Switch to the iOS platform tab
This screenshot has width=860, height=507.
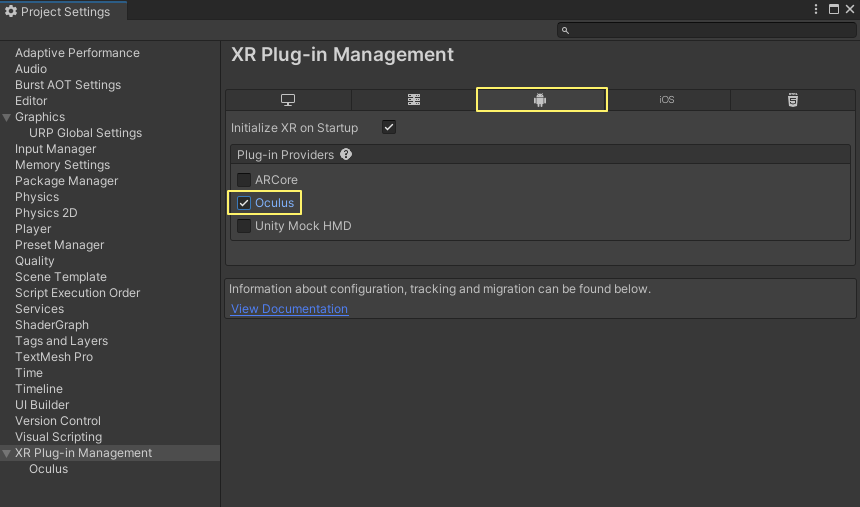[667, 100]
